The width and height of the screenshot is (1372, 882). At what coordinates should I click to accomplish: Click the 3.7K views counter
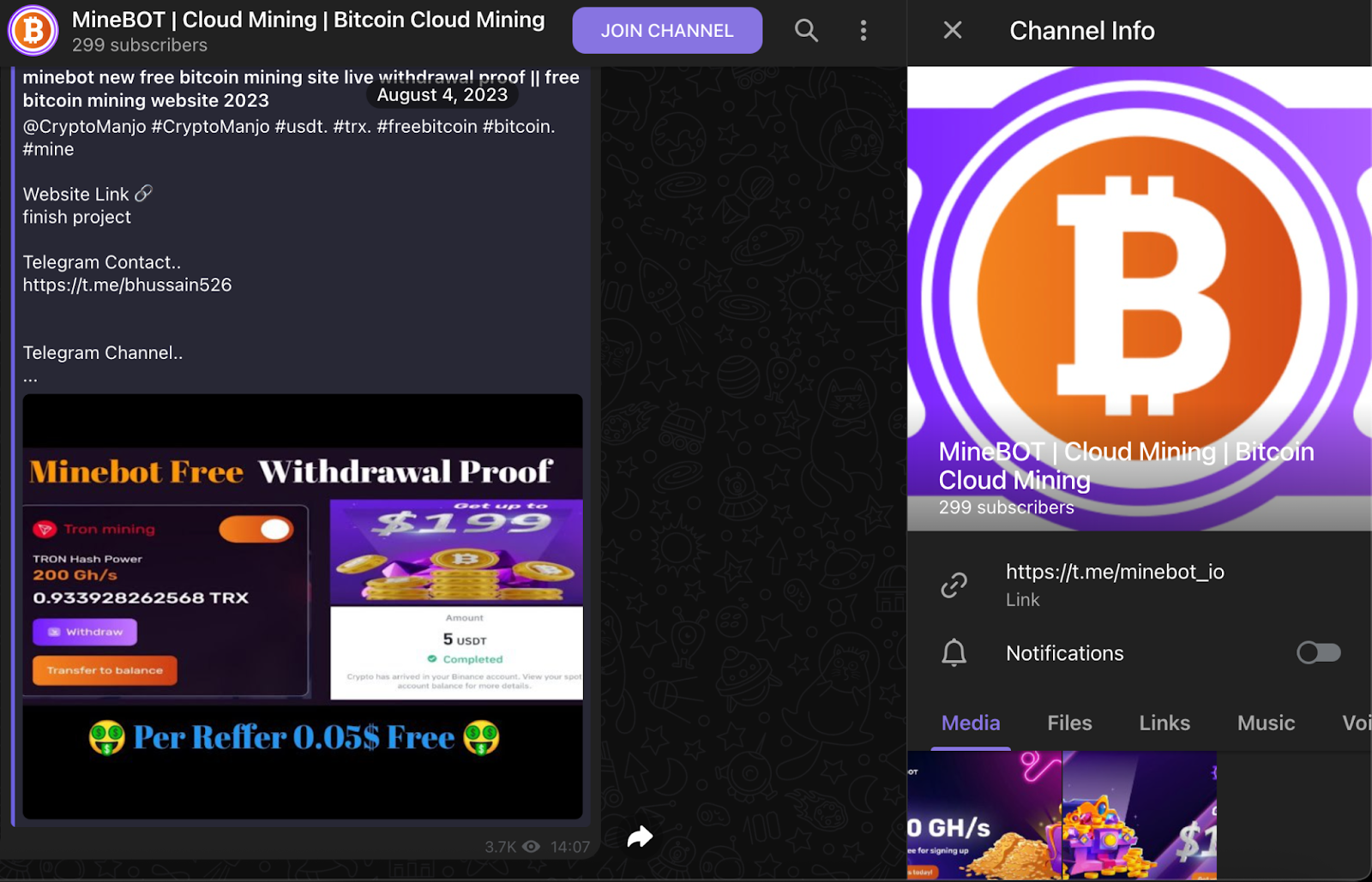(500, 847)
